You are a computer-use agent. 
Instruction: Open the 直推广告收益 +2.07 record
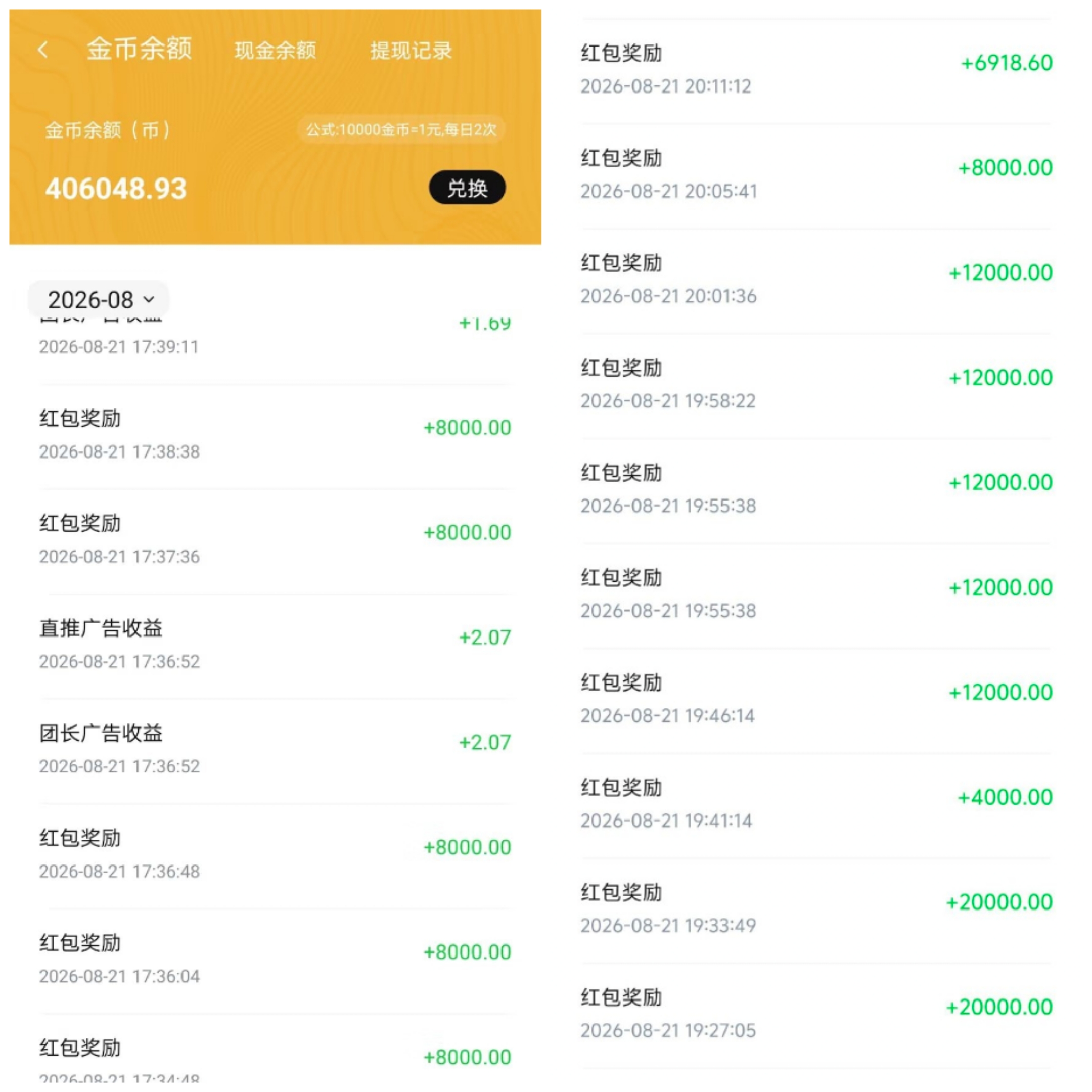pos(275,646)
